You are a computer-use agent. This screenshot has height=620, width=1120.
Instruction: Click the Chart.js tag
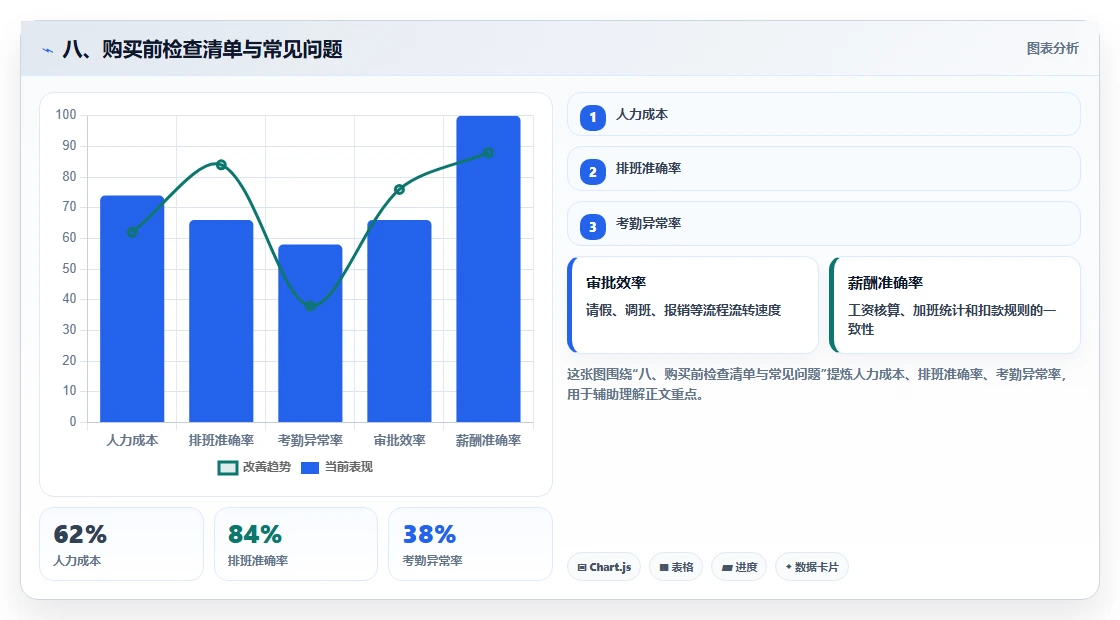click(x=604, y=567)
